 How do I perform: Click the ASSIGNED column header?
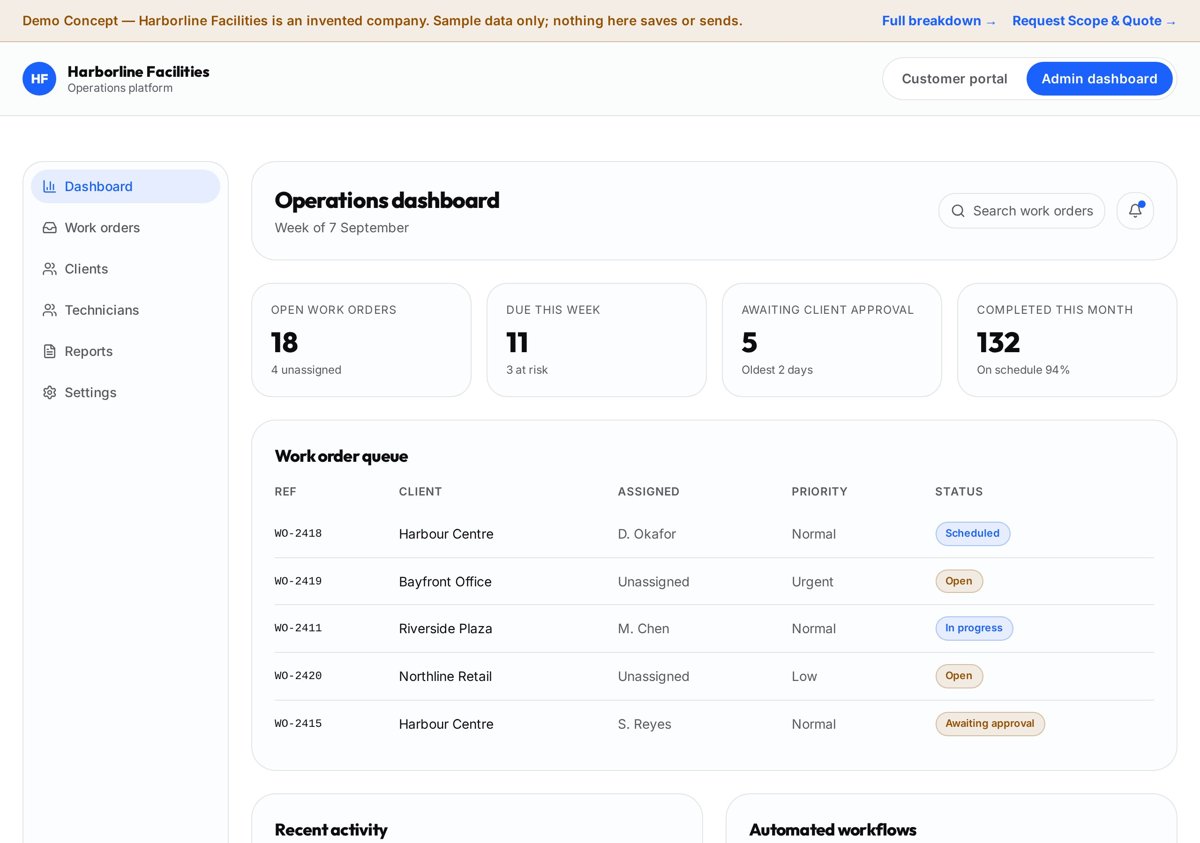pos(648,492)
